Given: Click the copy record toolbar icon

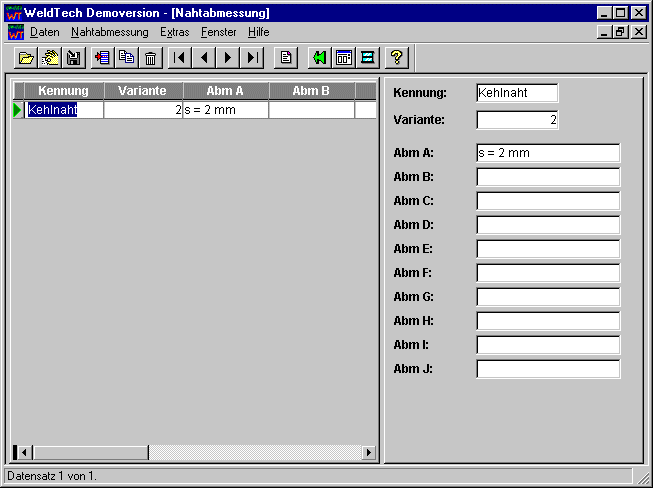Looking at the screenshot, I should [126, 58].
